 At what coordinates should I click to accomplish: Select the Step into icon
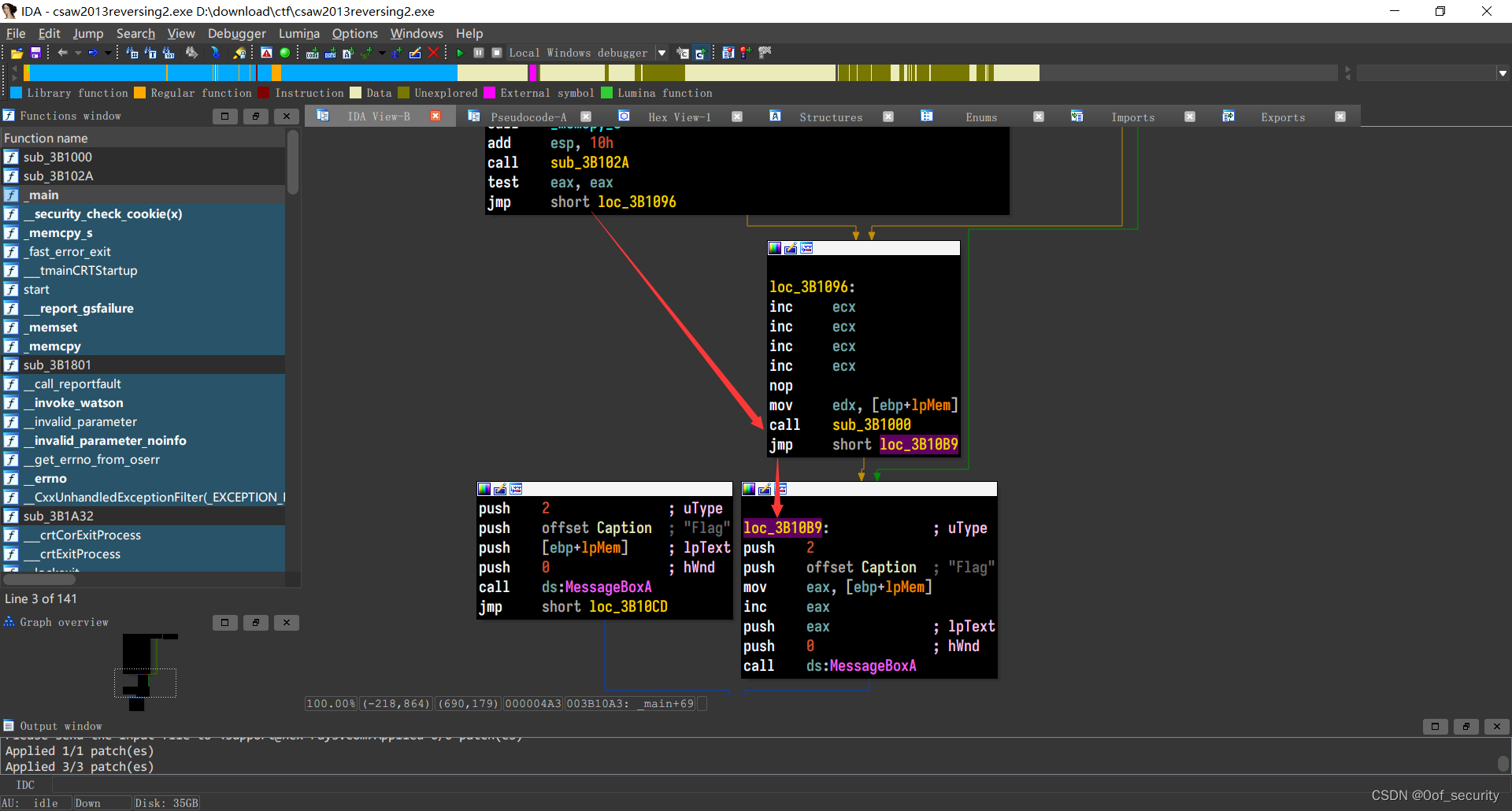click(x=683, y=53)
